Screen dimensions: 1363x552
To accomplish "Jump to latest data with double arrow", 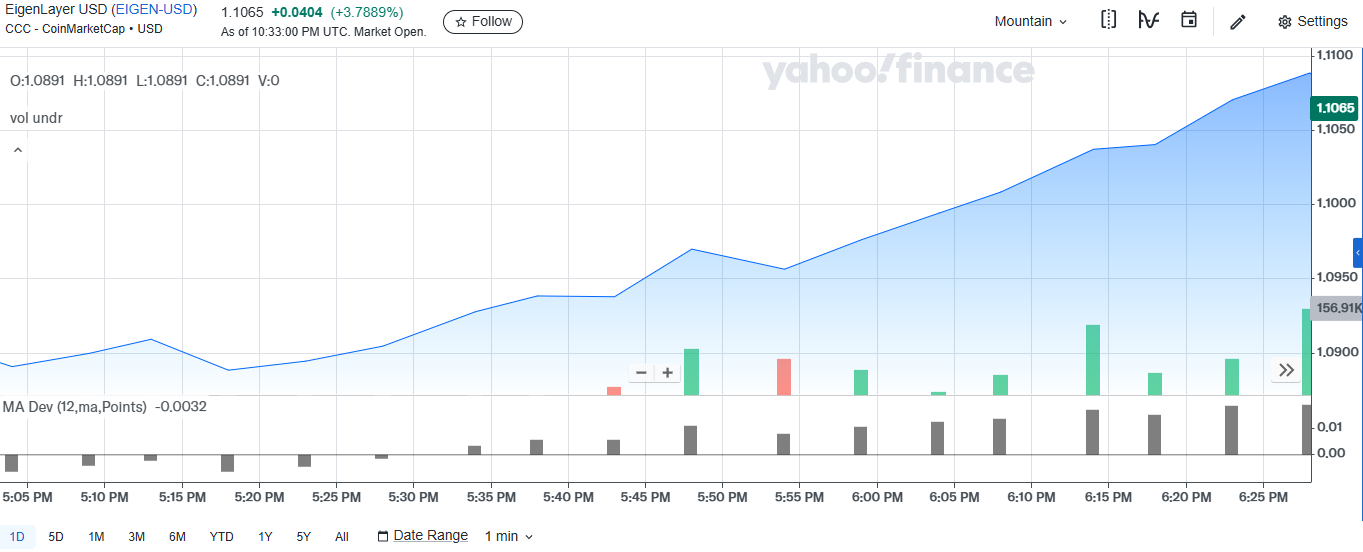I will coord(1286,370).
